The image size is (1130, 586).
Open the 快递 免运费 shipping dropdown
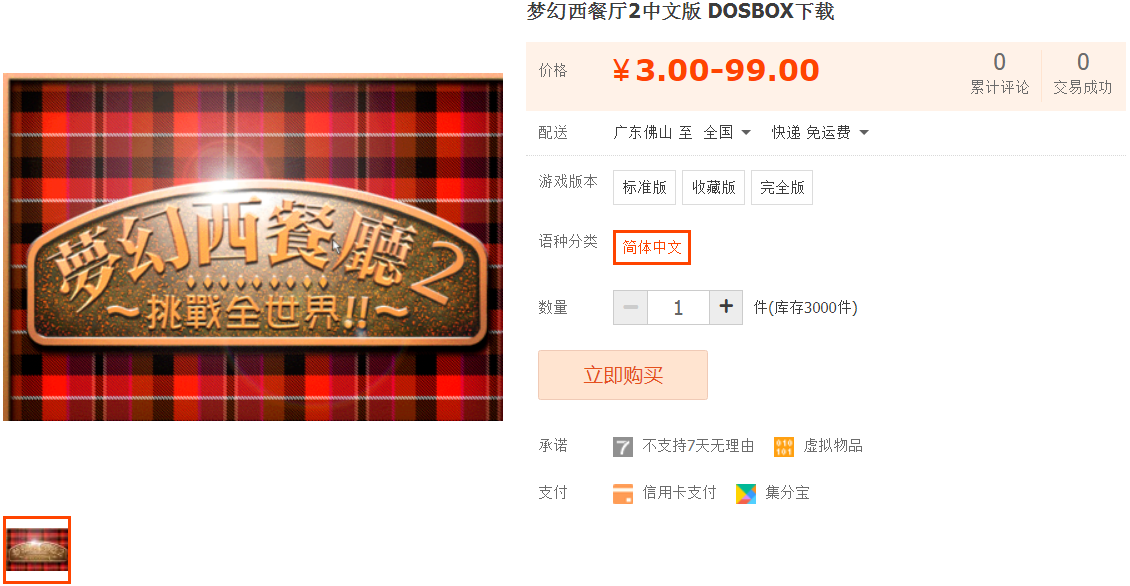820,133
